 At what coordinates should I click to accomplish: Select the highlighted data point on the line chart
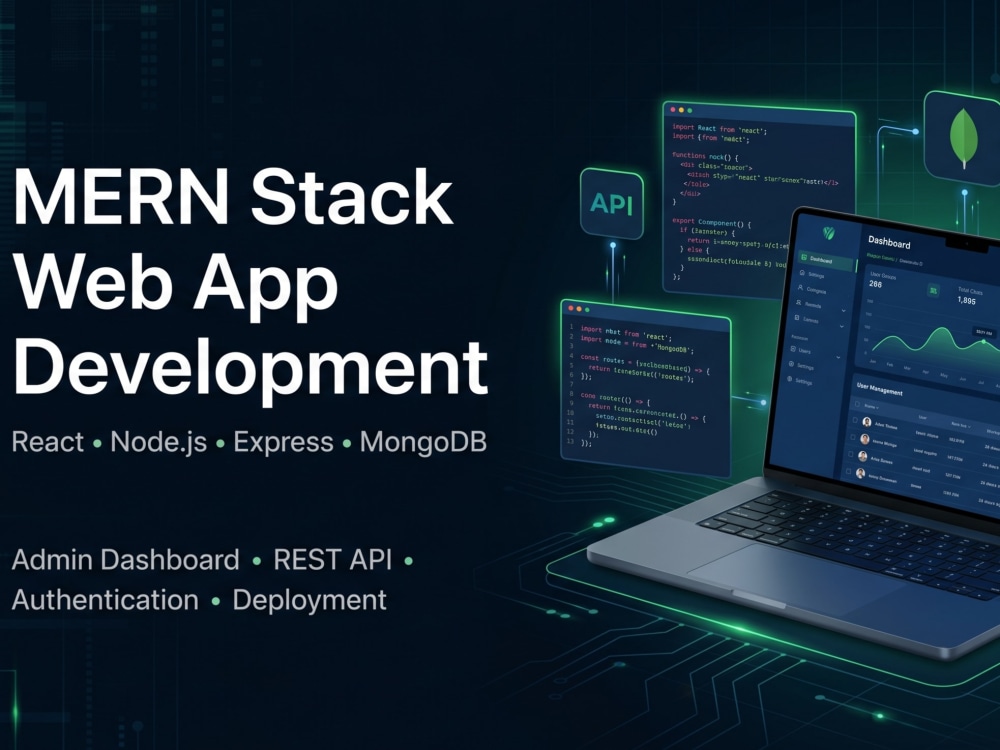pyautogui.click(x=983, y=342)
